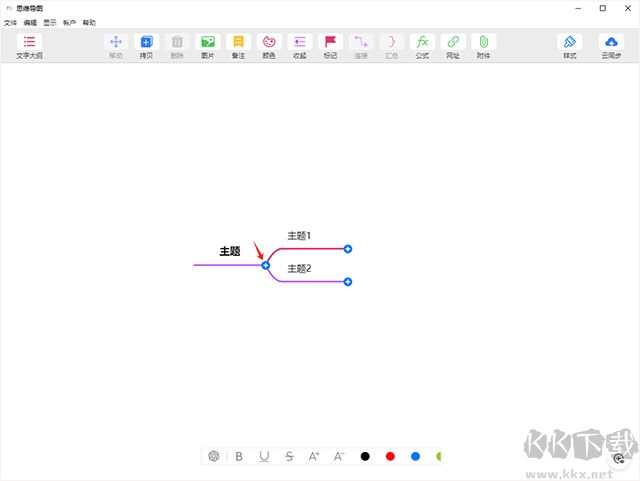This screenshot has width=640, height=481.
Task: Open the 帐户 menu
Action: coord(69,22)
